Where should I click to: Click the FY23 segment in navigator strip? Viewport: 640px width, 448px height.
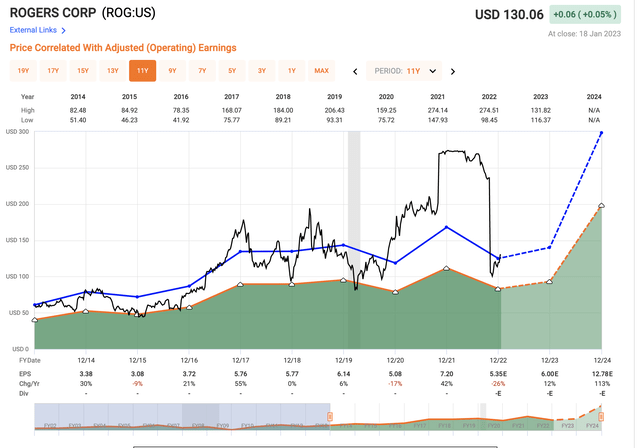(567, 426)
